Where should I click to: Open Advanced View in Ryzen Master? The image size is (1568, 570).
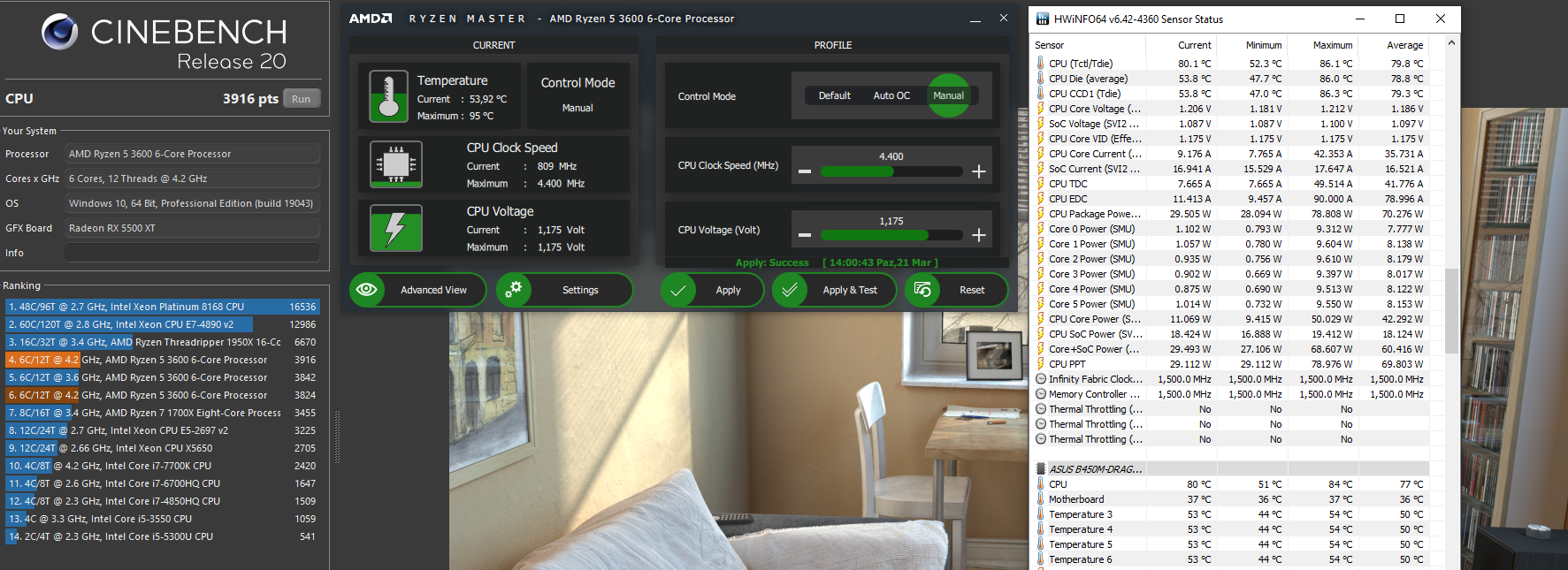[x=417, y=290]
